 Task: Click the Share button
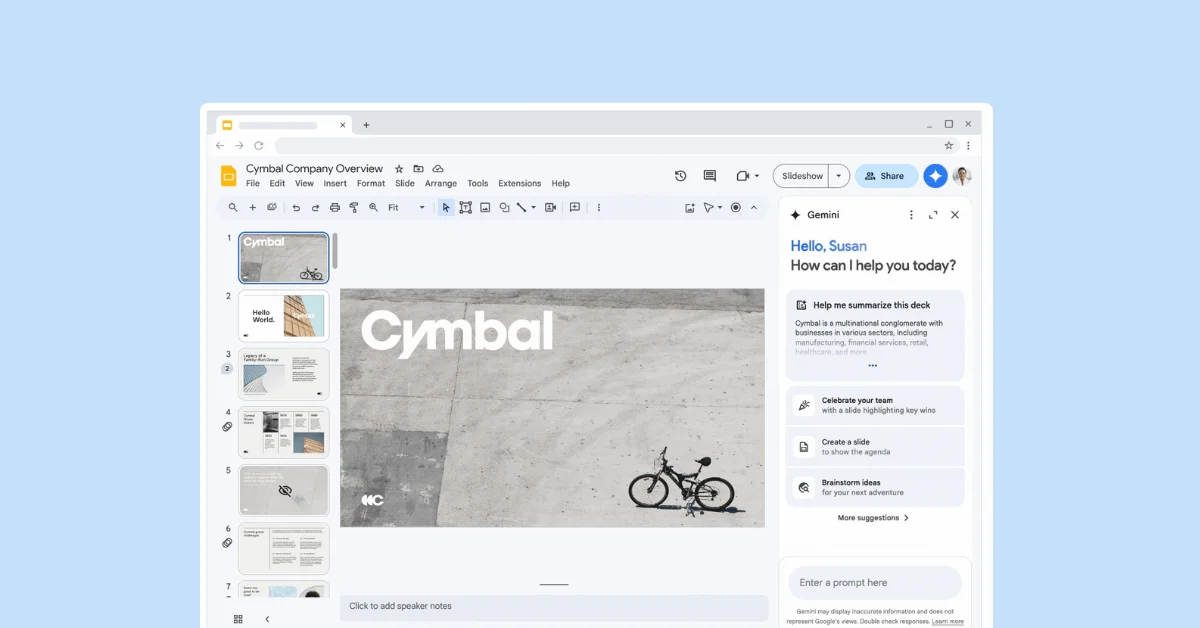tap(886, 176)
